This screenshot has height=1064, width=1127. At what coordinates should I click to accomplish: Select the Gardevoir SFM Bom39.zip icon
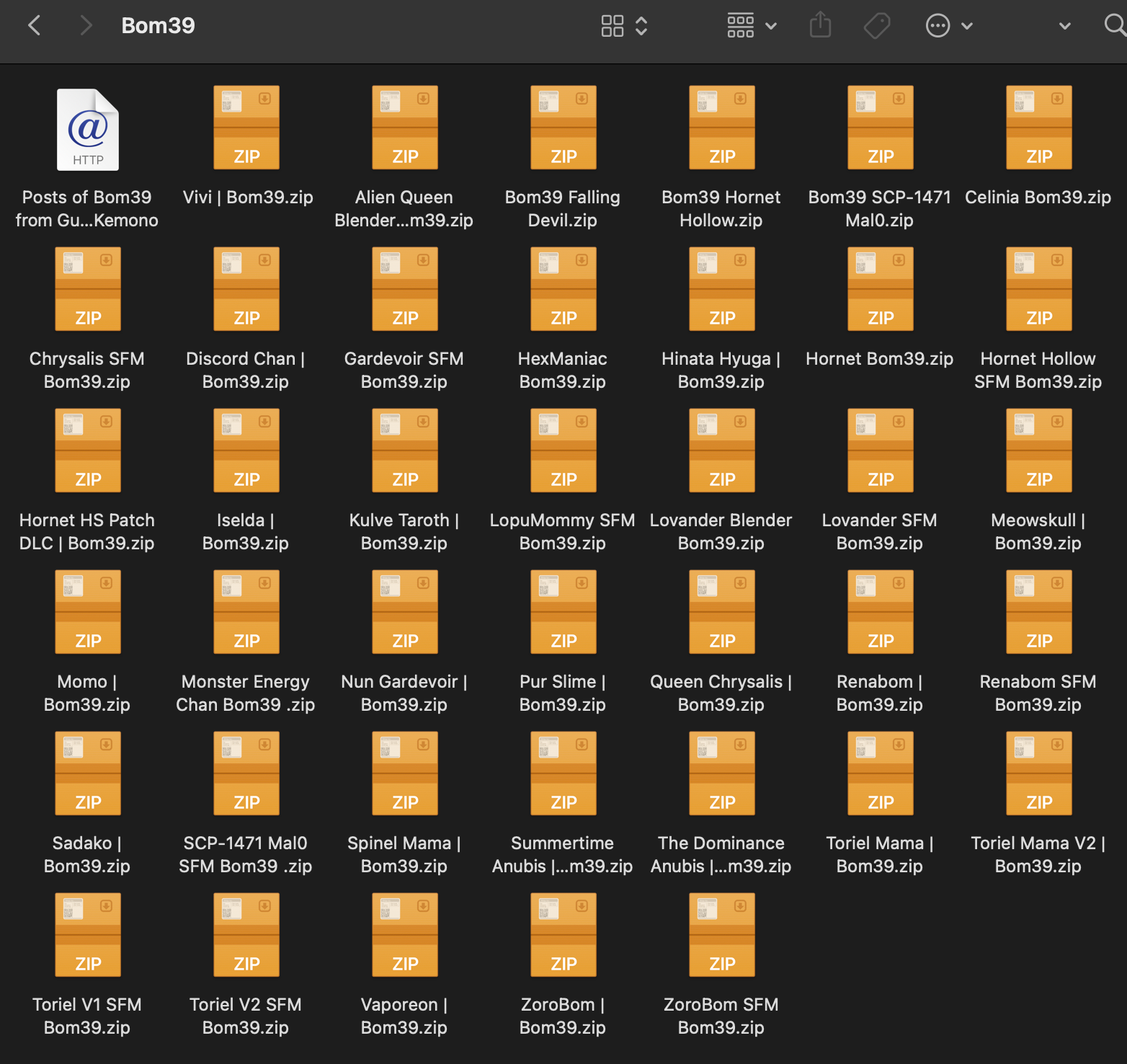405,289
